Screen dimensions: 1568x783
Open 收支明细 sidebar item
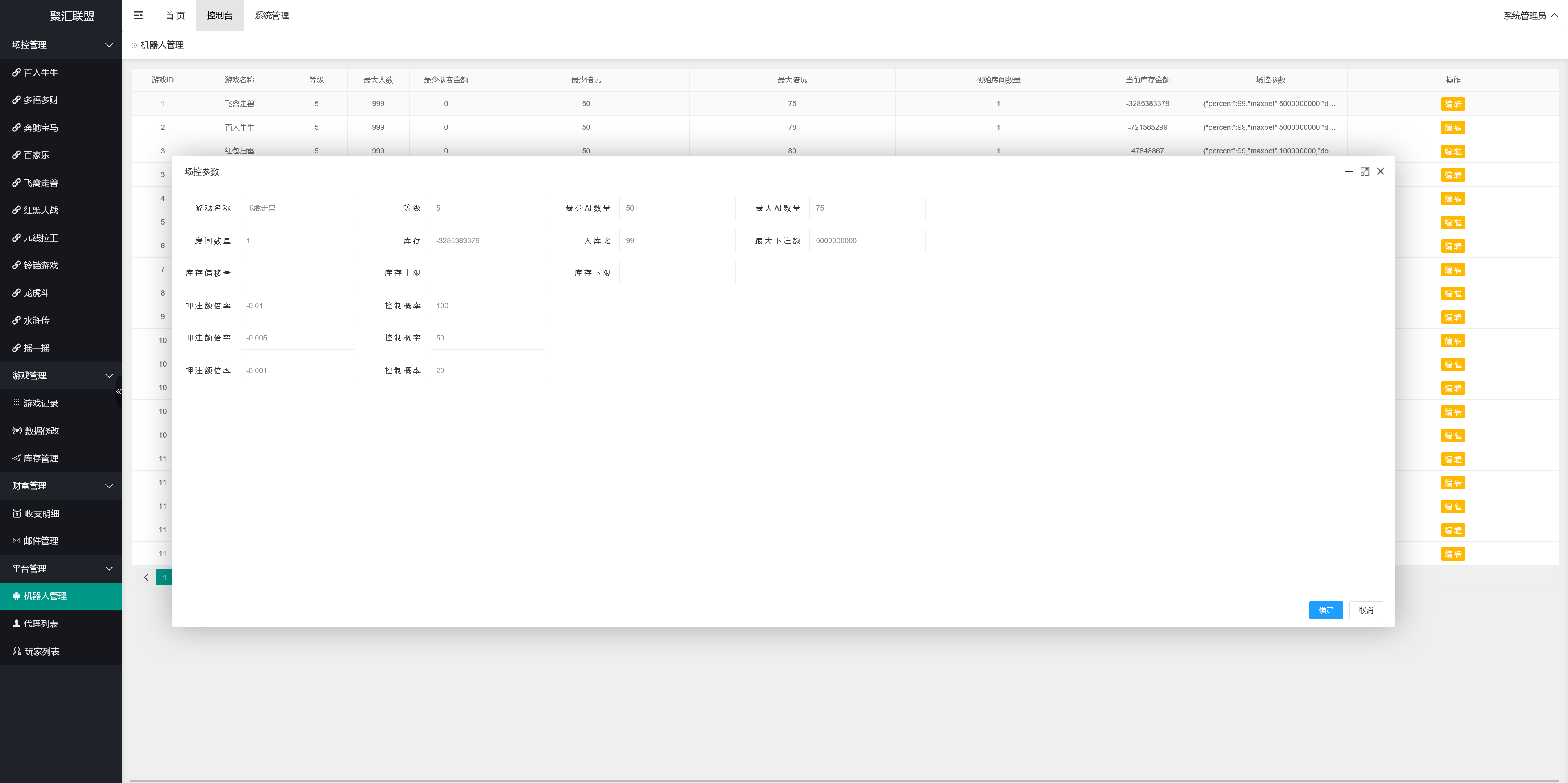(x=41, y=514)
